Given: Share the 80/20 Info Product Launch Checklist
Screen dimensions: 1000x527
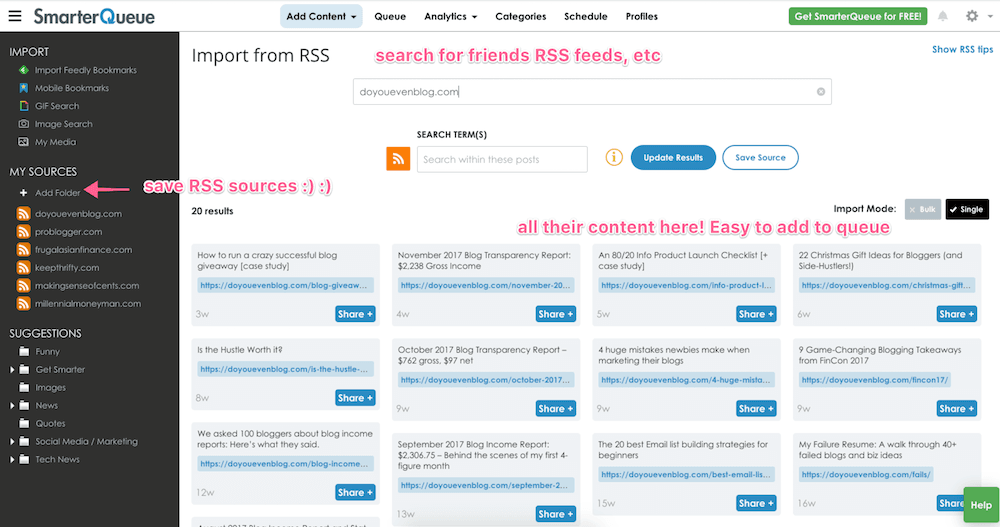Looking at the screenshot, I should (756, 314).
